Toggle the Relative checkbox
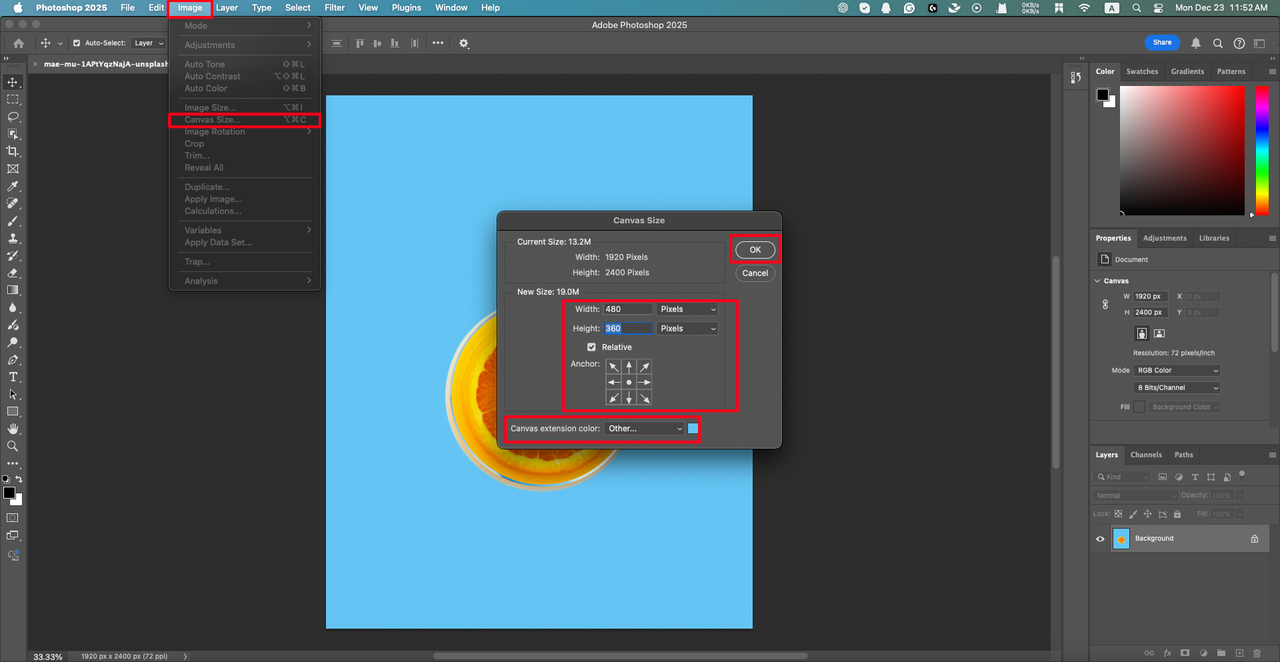Image resolution: width=1280 pixels, height=662 pixels. click(591, 347)
